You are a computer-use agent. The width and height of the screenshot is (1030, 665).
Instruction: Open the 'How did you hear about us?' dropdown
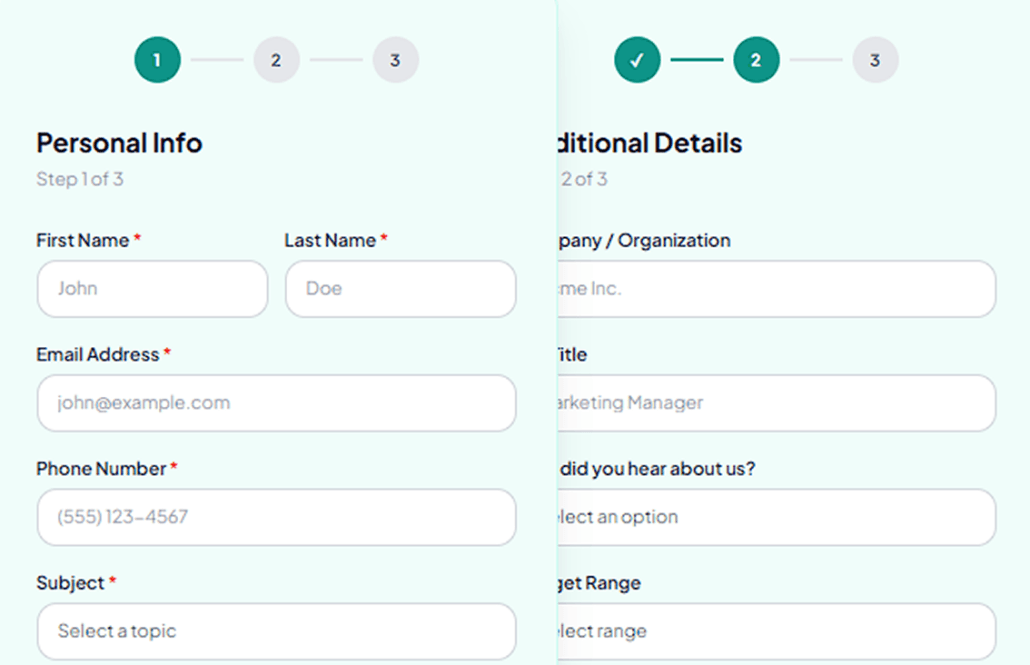pos(776,517)
